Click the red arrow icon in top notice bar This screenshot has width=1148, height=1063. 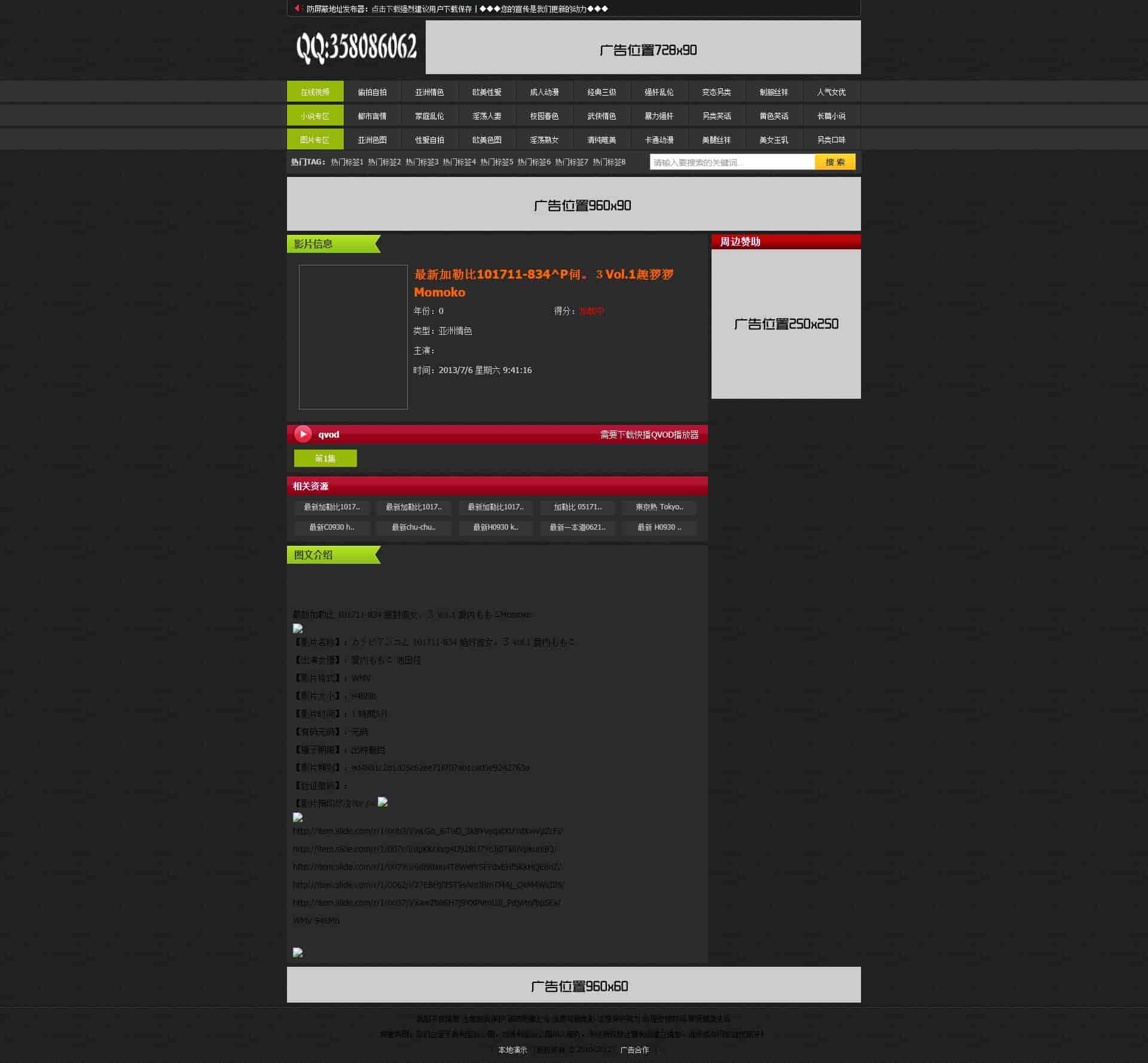[x=297, y=8]
